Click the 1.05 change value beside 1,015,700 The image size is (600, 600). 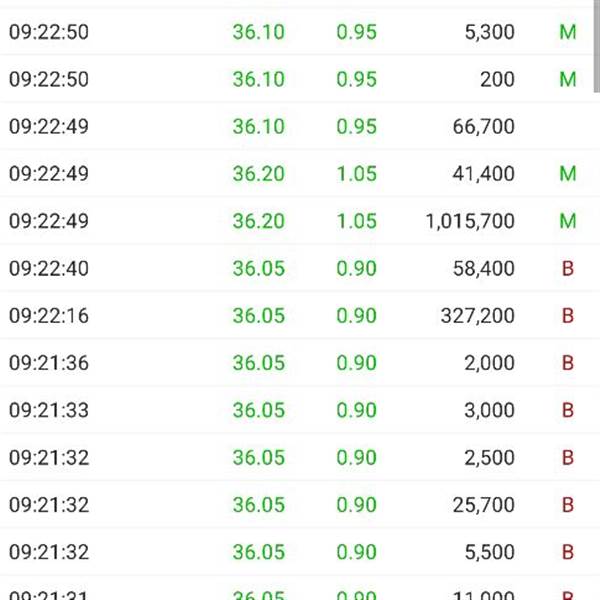coord(357,221)
